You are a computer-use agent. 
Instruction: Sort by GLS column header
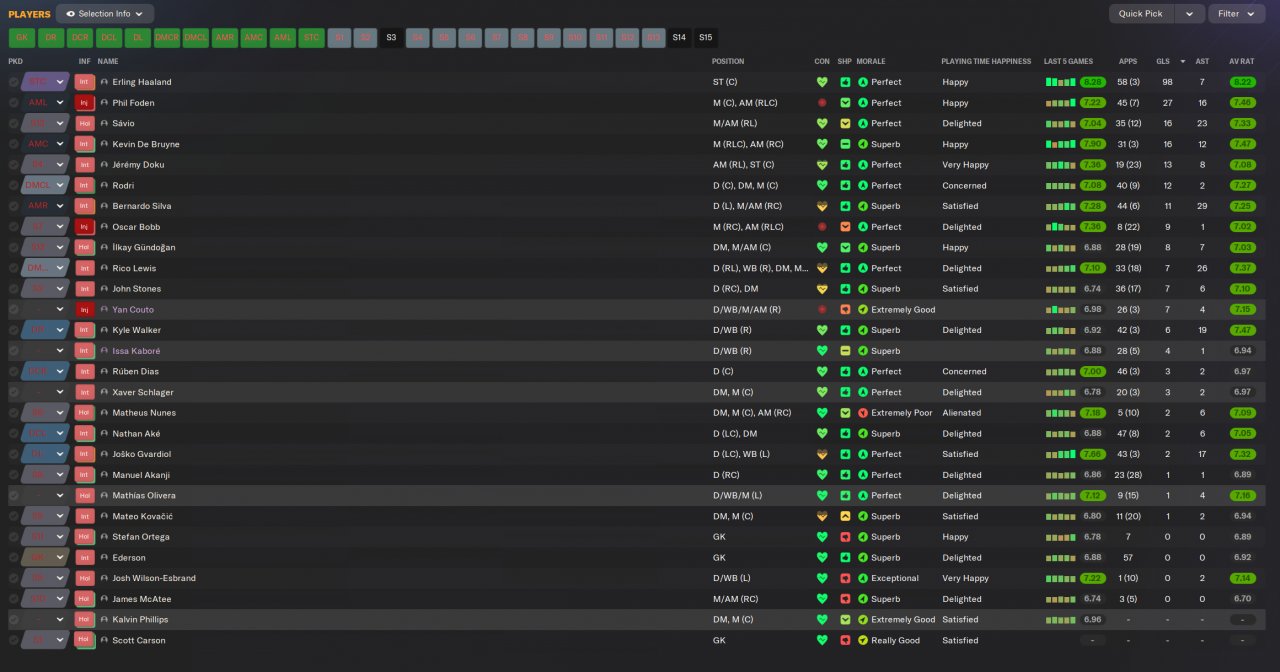1163,61
